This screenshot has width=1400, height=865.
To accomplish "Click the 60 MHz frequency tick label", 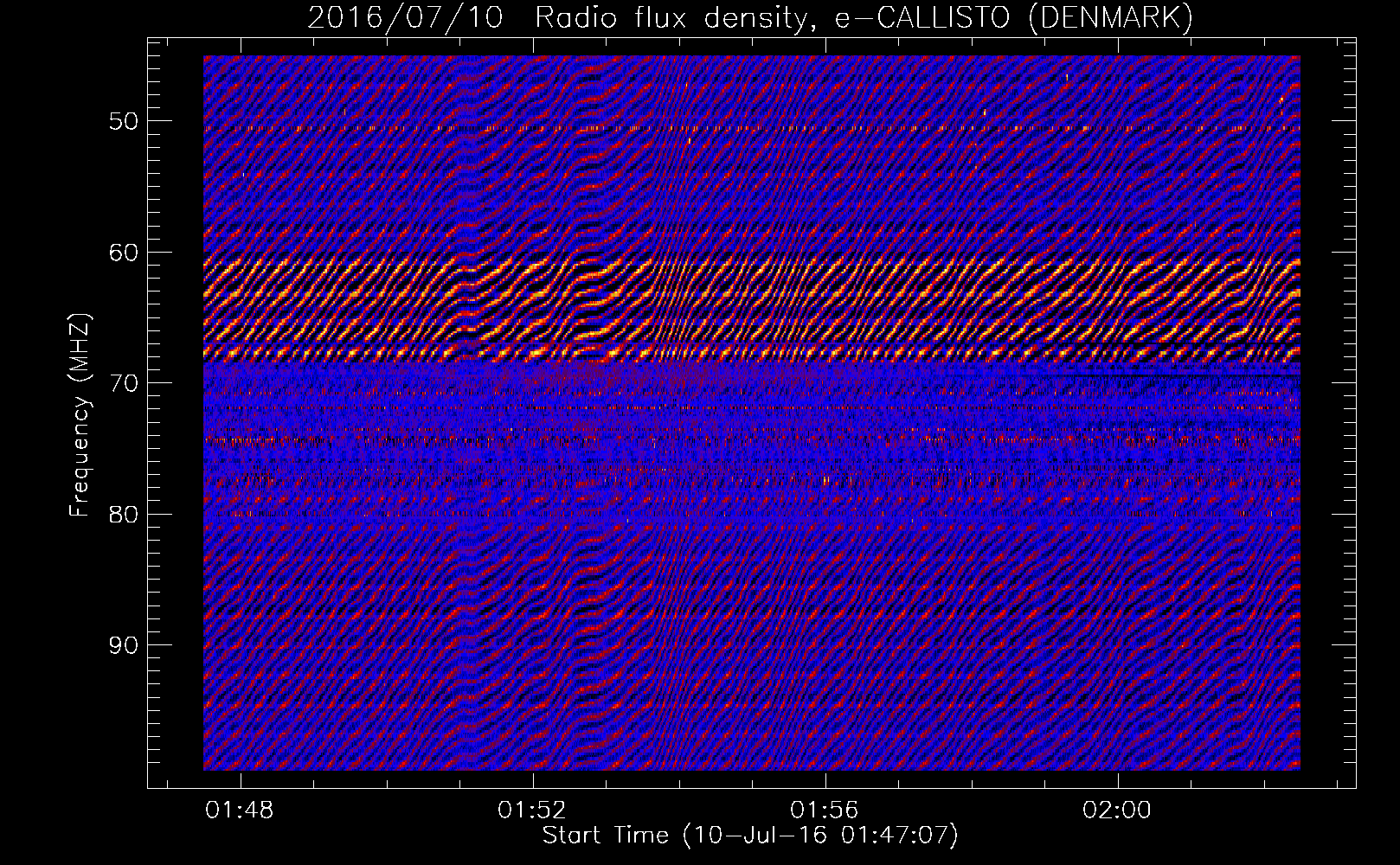I will click(124, 253).
